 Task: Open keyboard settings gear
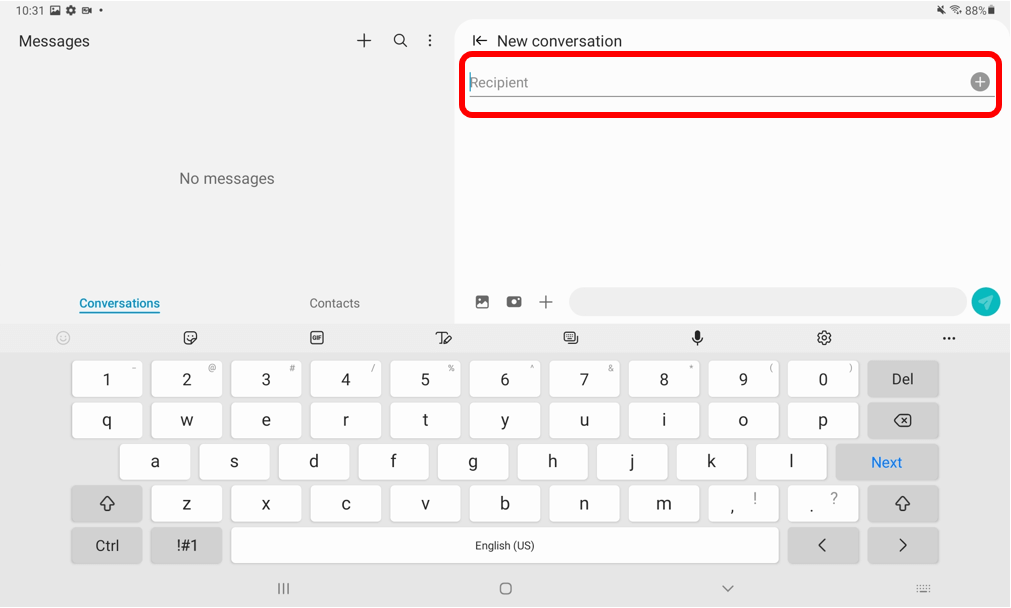click(824, 338)
